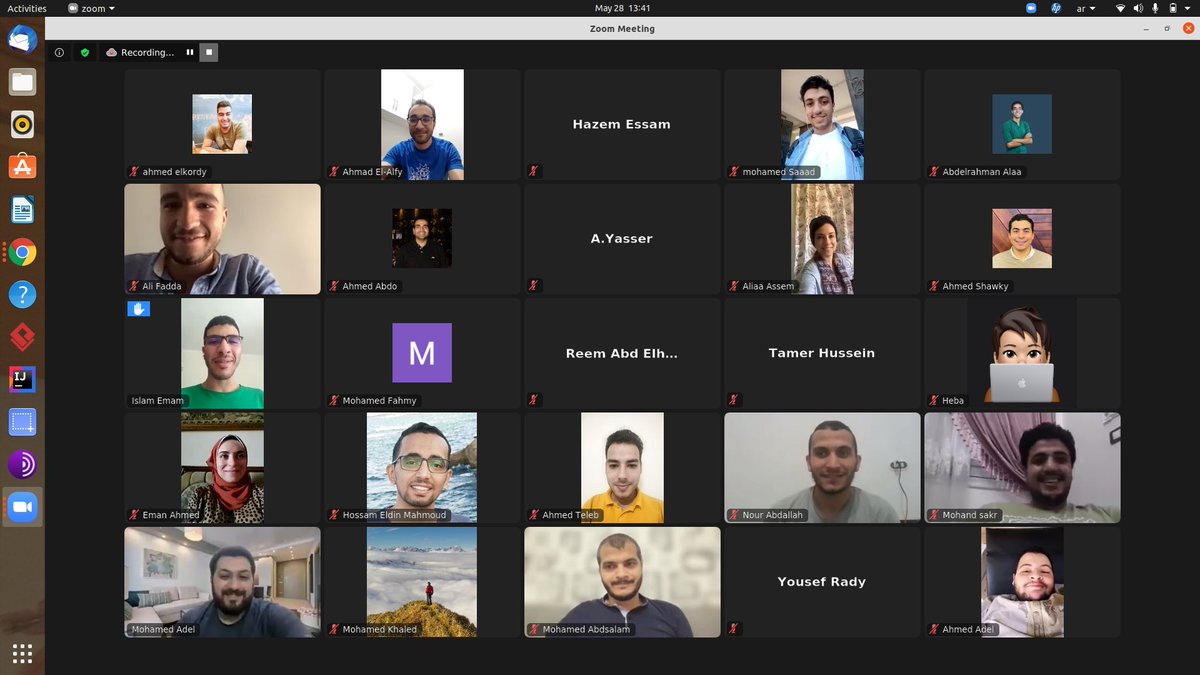Select Hossam Eldin Mahmoud's tile
This screenshot has width=1200, height=675.
click(422, 468)
